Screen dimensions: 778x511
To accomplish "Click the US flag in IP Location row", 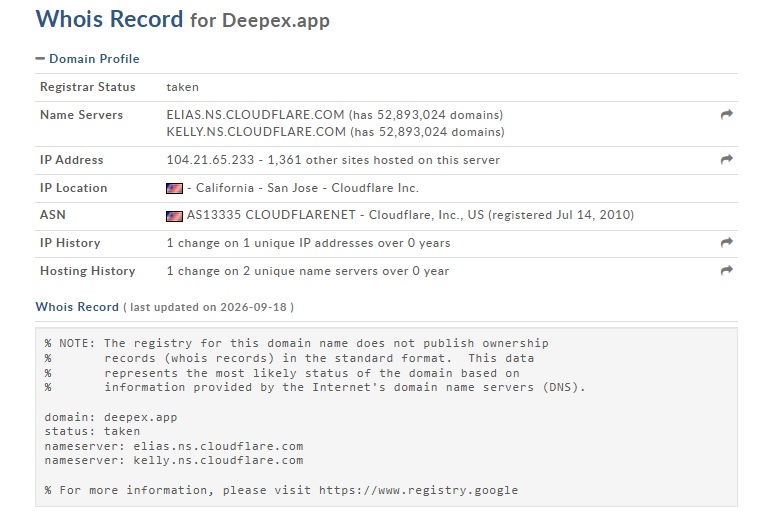I will (174, 189).
